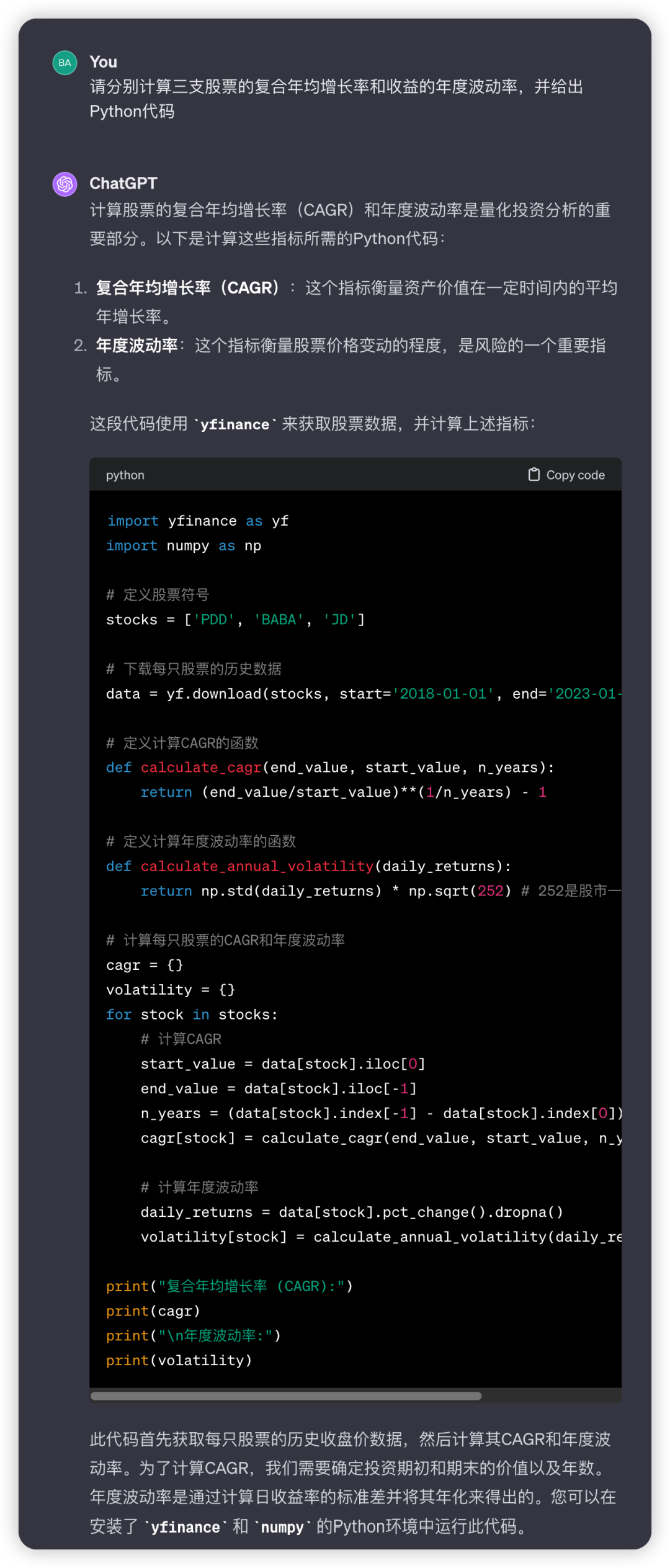Click the 'for stock in stocks:' line

pyautogui.click(x=192, y=1015)
